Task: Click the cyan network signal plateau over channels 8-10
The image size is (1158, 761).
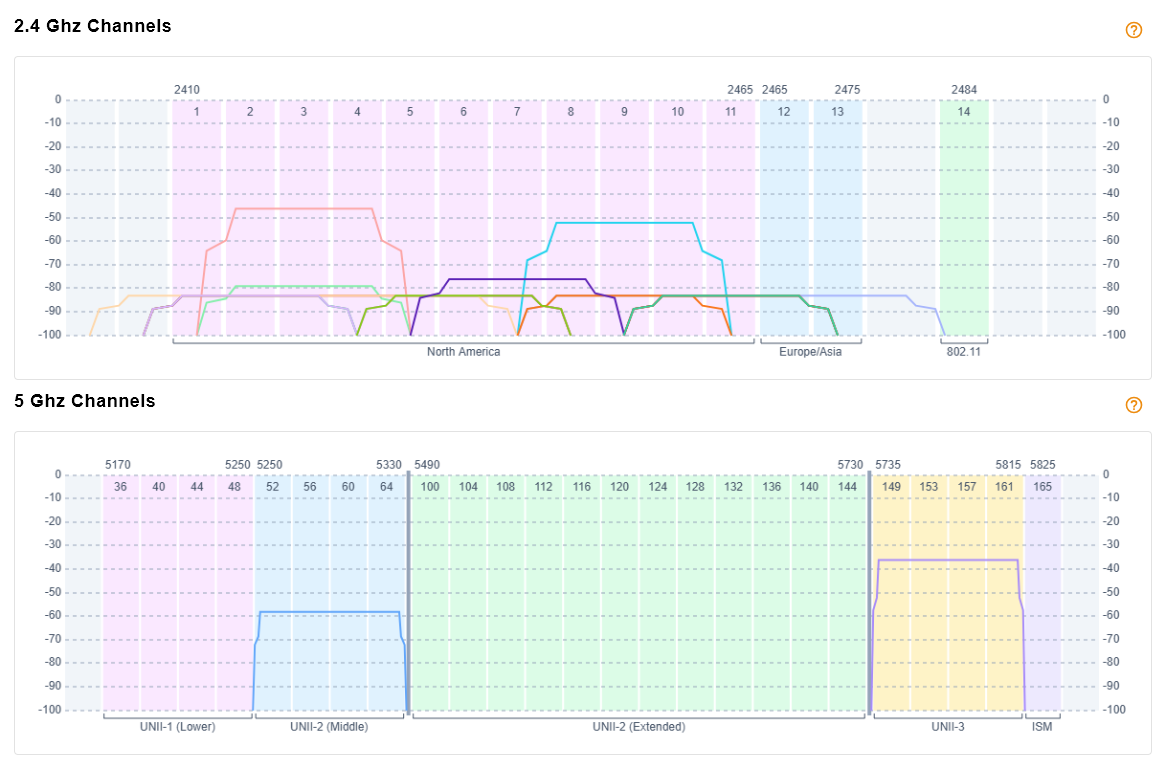Action: (x=625, y=222)
